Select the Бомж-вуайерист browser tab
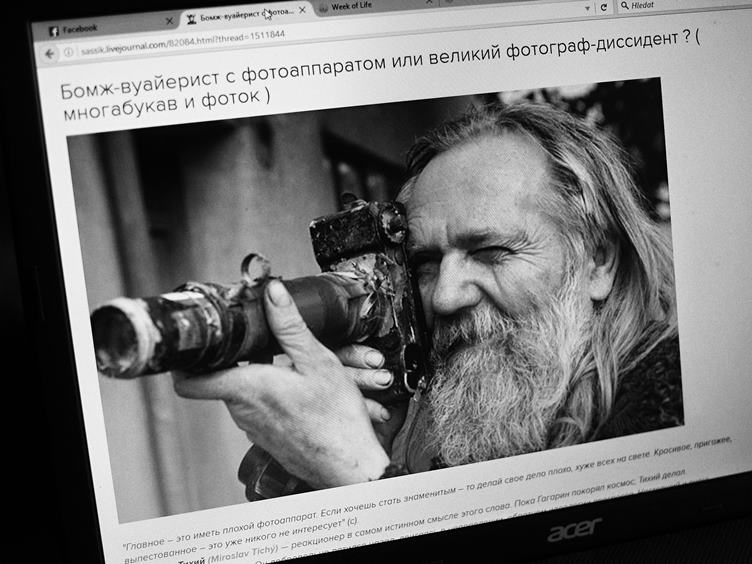Image resolution: width=752 pixels, height=564 pixels. [x=247, y=16]
